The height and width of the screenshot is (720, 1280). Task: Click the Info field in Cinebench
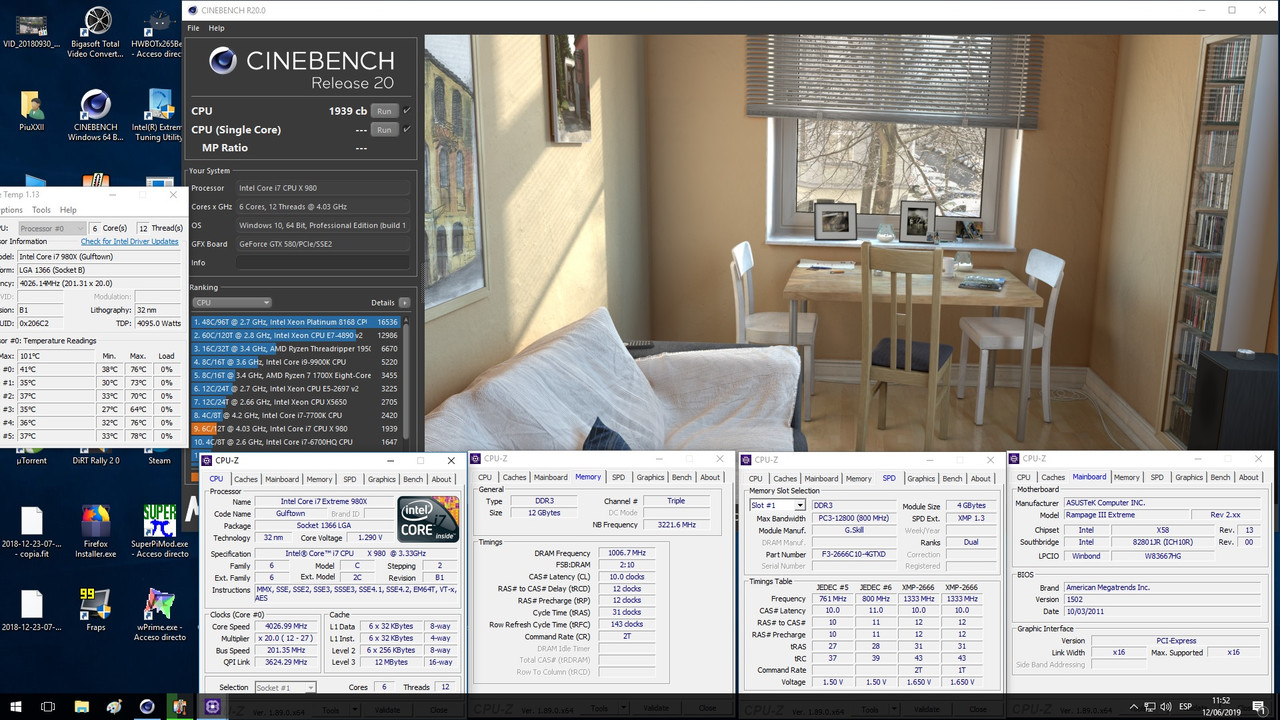pos(323,263)
